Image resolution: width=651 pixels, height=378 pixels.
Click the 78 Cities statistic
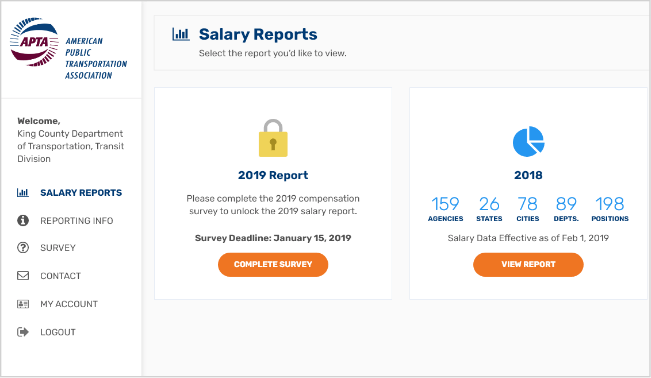coord(528,209)
